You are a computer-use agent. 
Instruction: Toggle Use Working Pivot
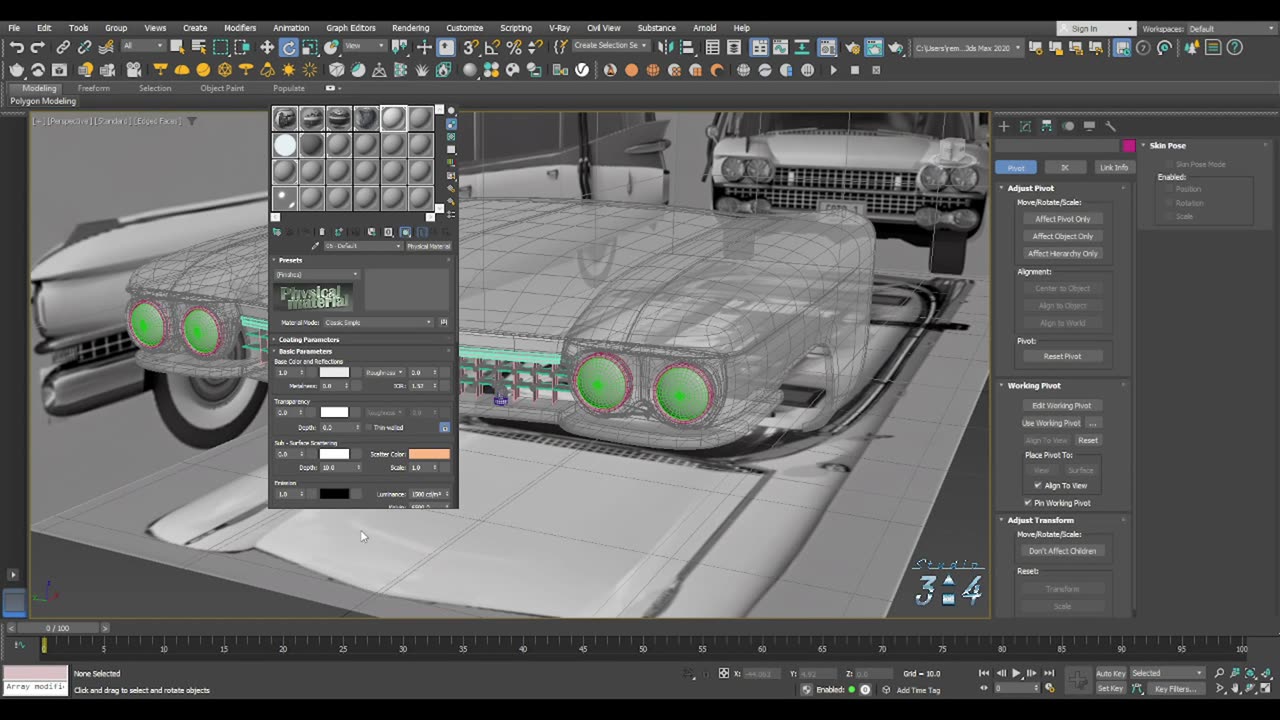1051,423
